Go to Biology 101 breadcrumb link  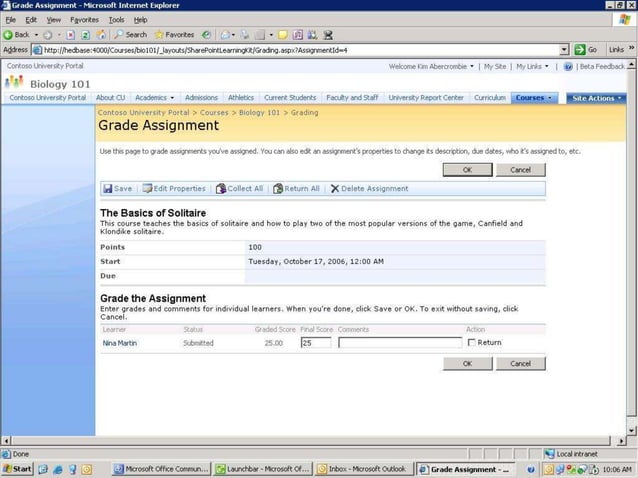[259, 113]
